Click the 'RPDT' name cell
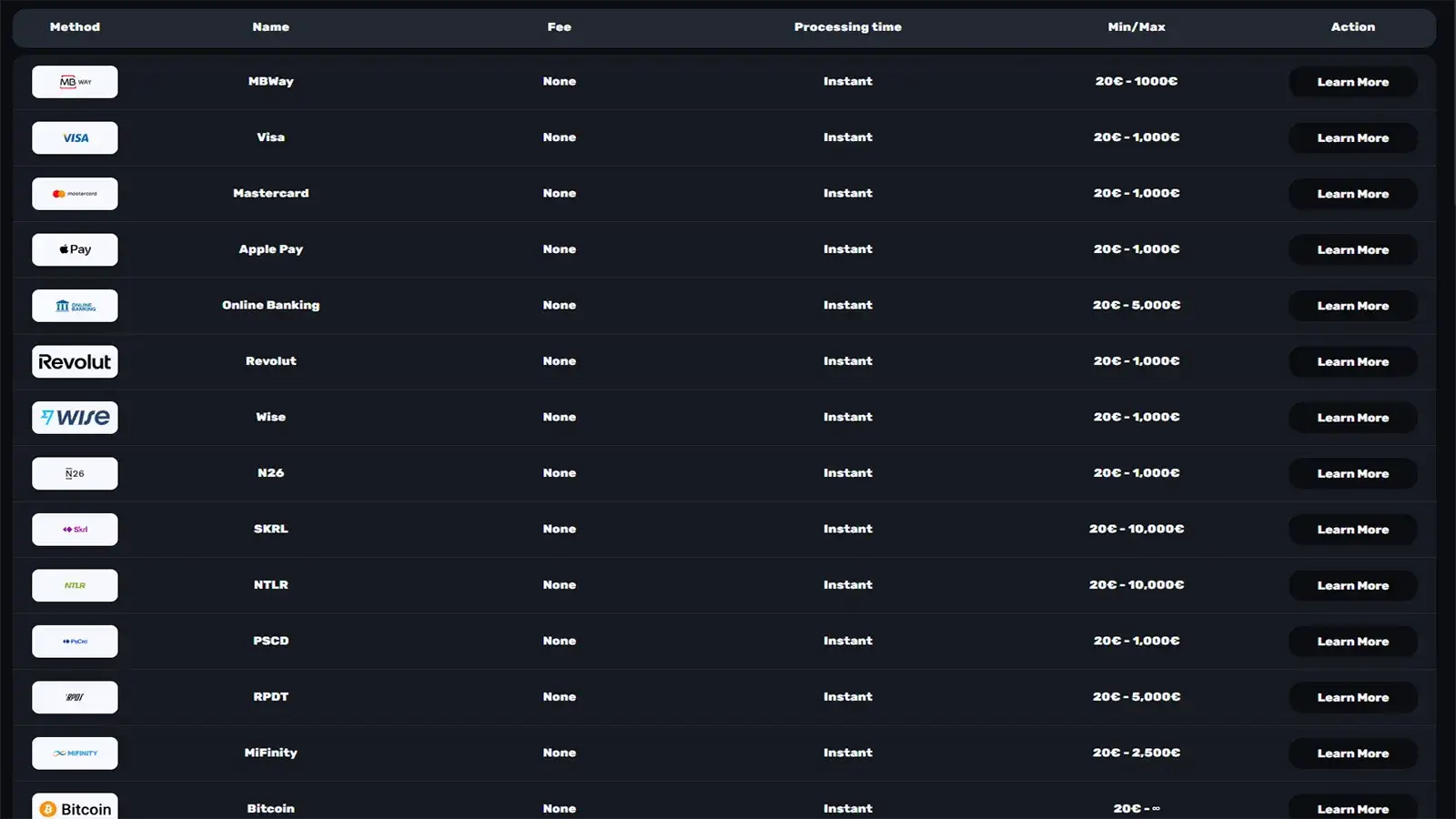 pyautogui.click(x=271, y=697)
